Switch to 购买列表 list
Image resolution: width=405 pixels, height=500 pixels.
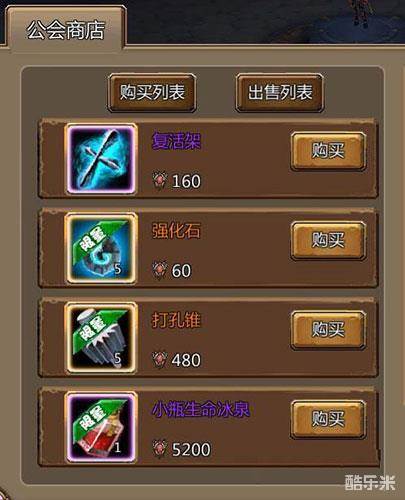[152, 92]
